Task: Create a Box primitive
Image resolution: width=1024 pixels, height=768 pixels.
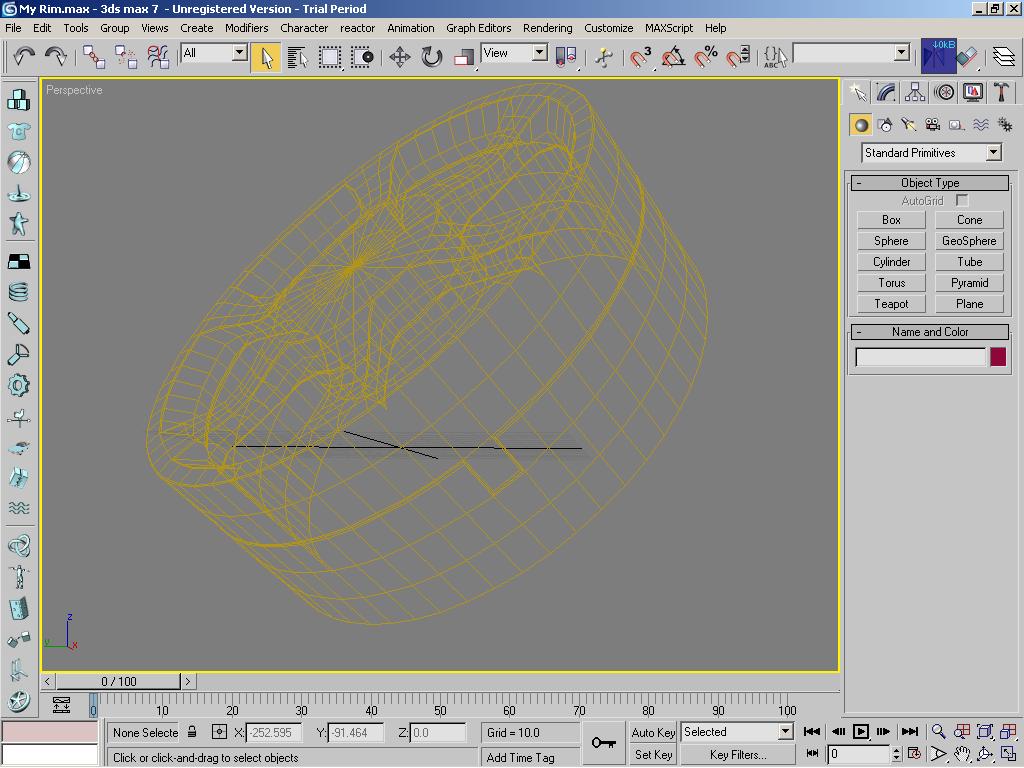Action: pos(891,220)
